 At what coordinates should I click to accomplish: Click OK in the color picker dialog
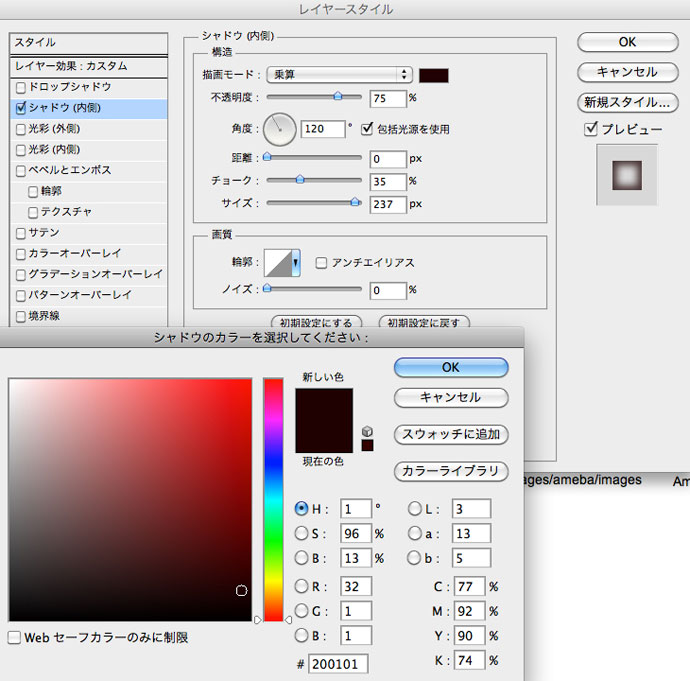tap(451, 368)
